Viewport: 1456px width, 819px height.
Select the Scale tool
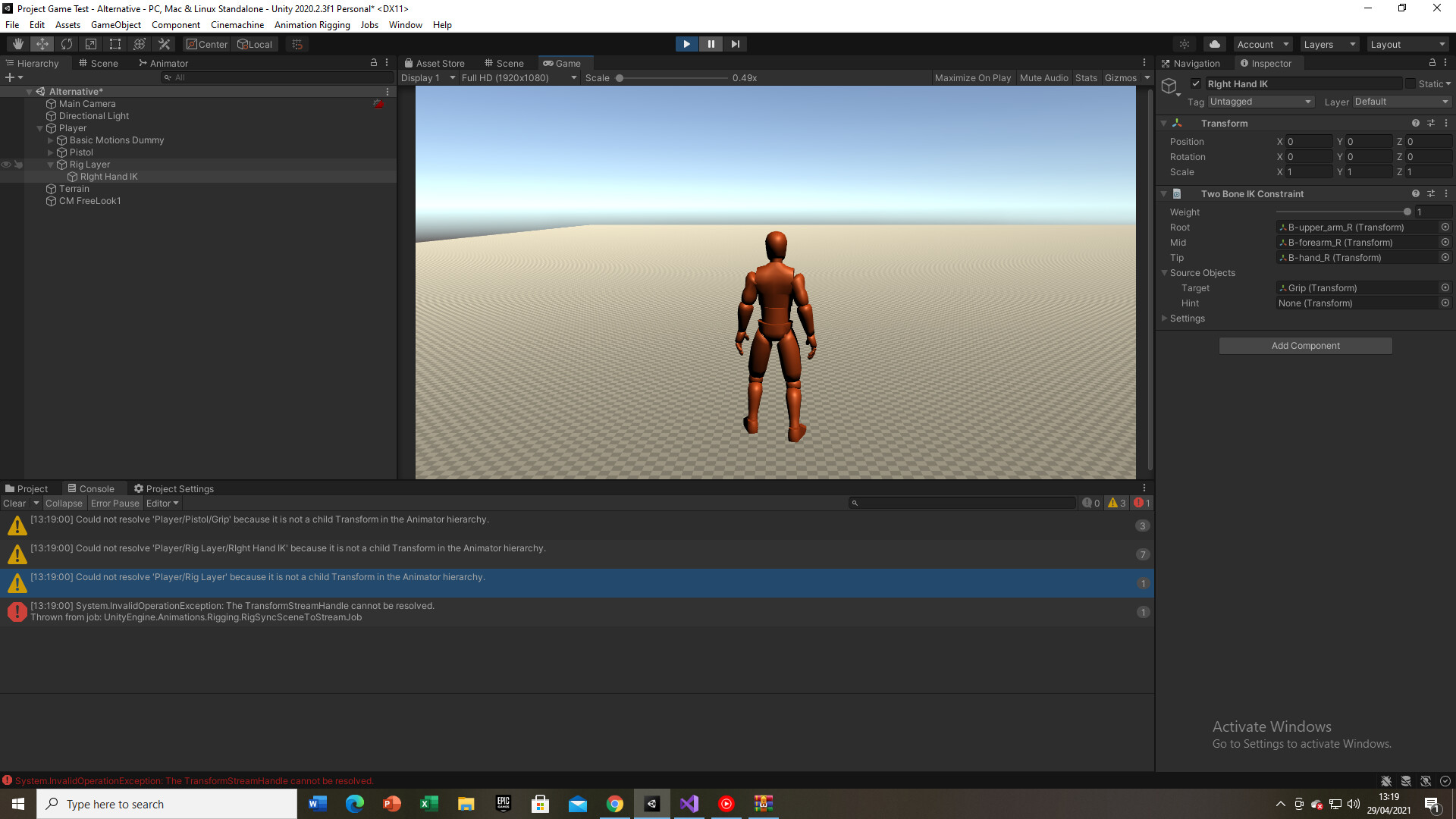click(91, 43)
